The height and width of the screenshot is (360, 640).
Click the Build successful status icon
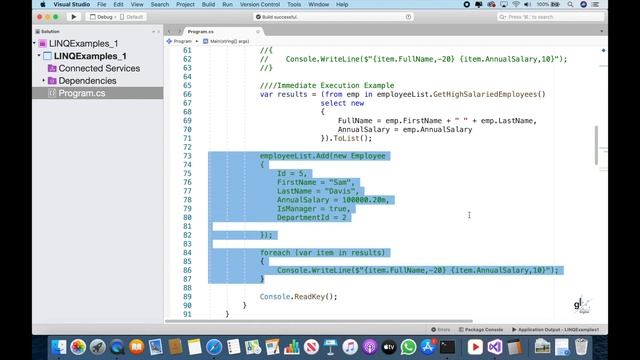(x=258, y=17)
